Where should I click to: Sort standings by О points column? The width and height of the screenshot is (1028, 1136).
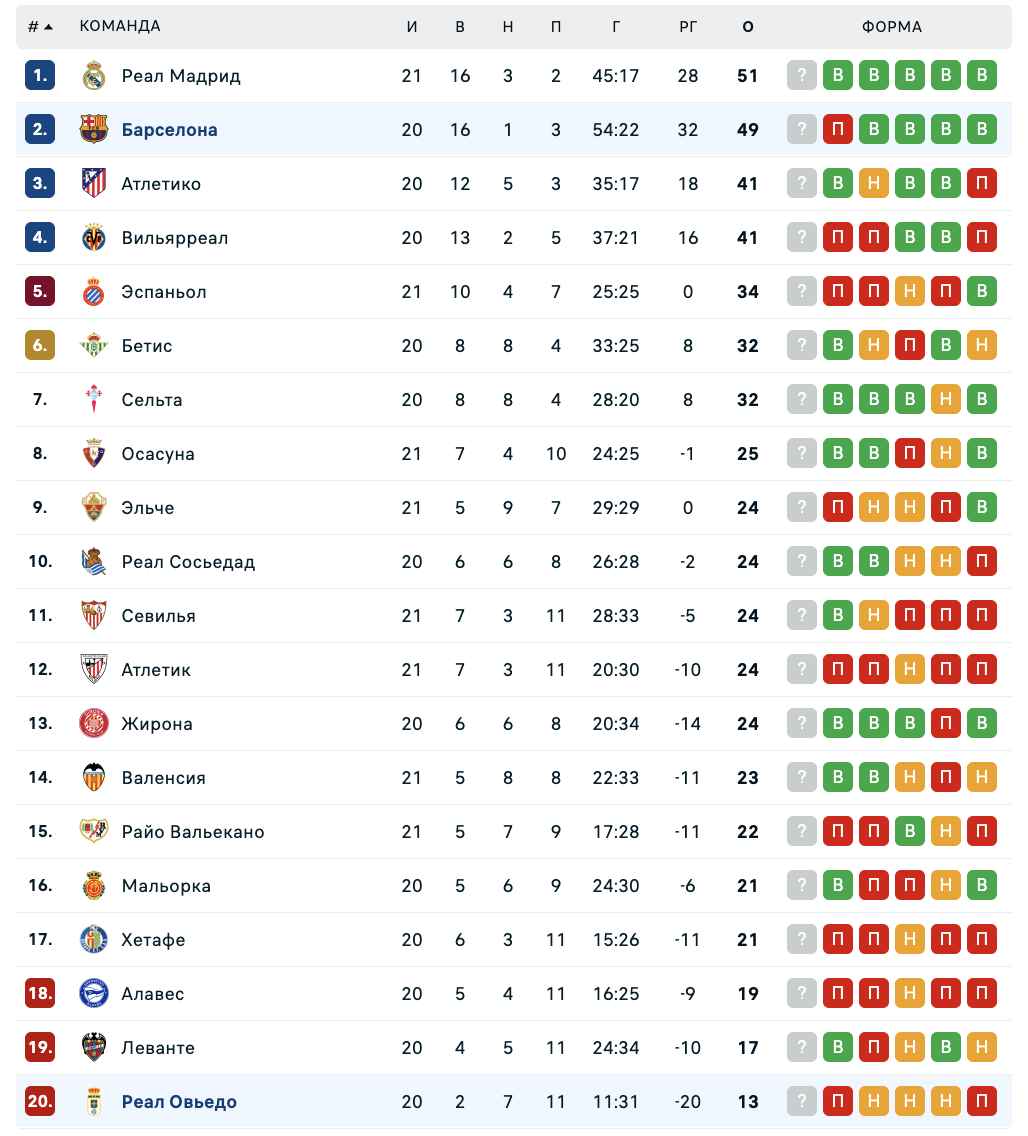coord(748,27)
